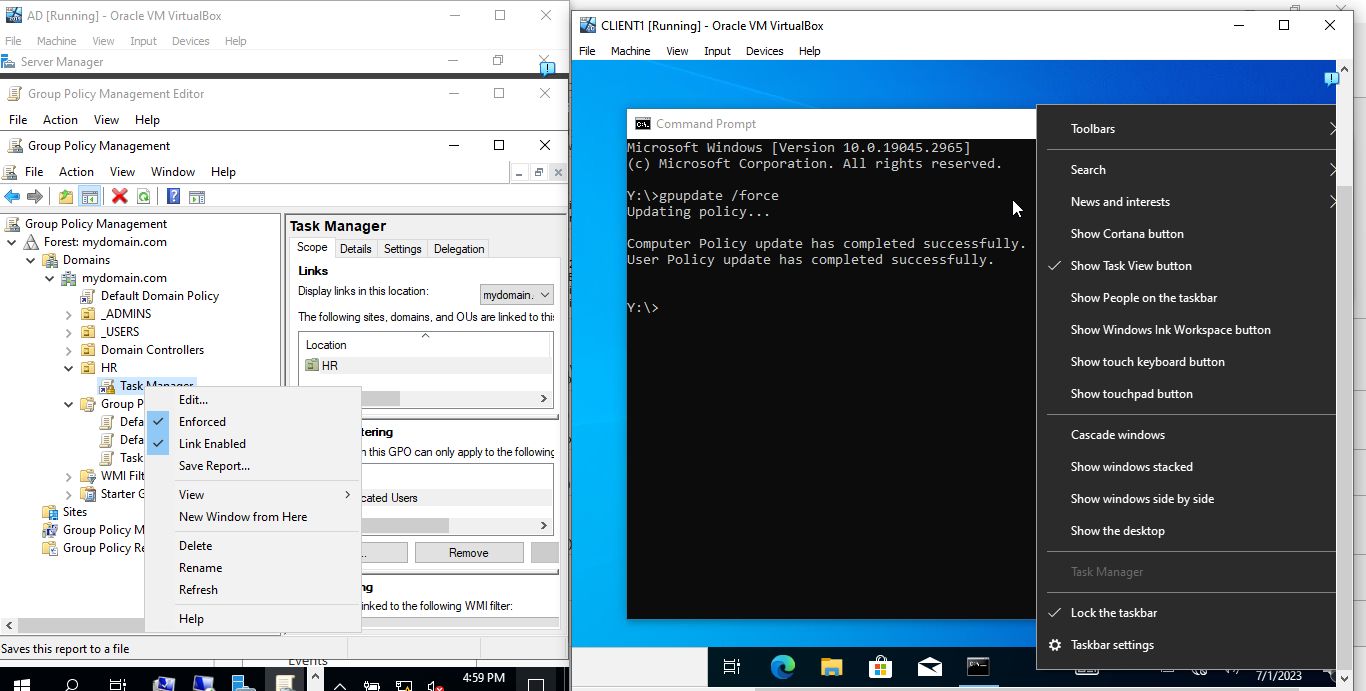Image resolution: width=1366 pixels, height=691 pixels.
Task: Open Microsoft Store on CLIENT1 taskbar
Action: pyautogui.click(x=880, y=667)
